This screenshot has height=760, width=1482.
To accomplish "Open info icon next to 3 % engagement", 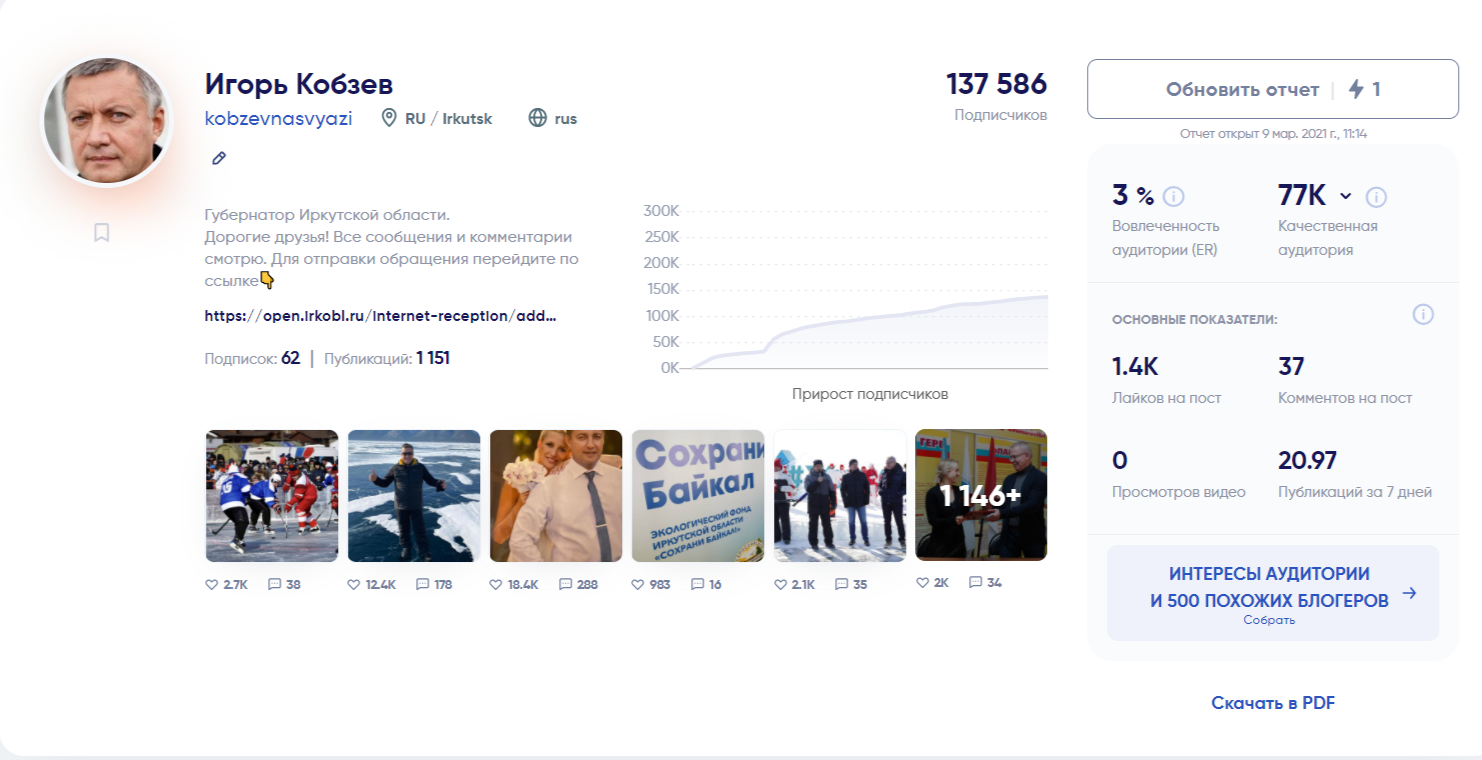I will click(1174, 196).
